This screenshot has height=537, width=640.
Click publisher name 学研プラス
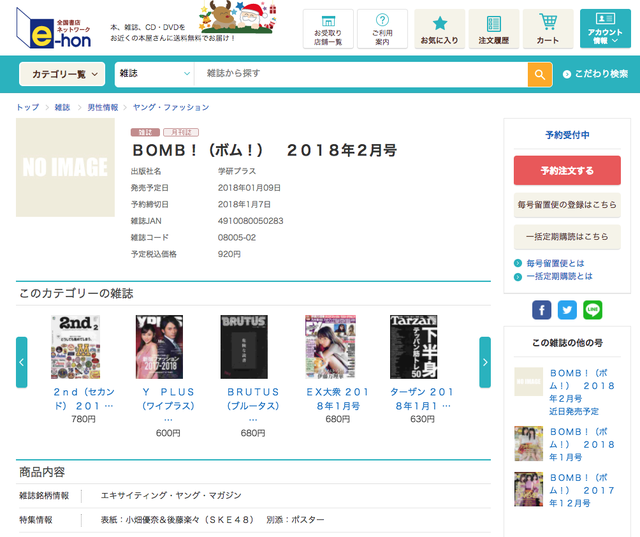(x=237, y=171)
